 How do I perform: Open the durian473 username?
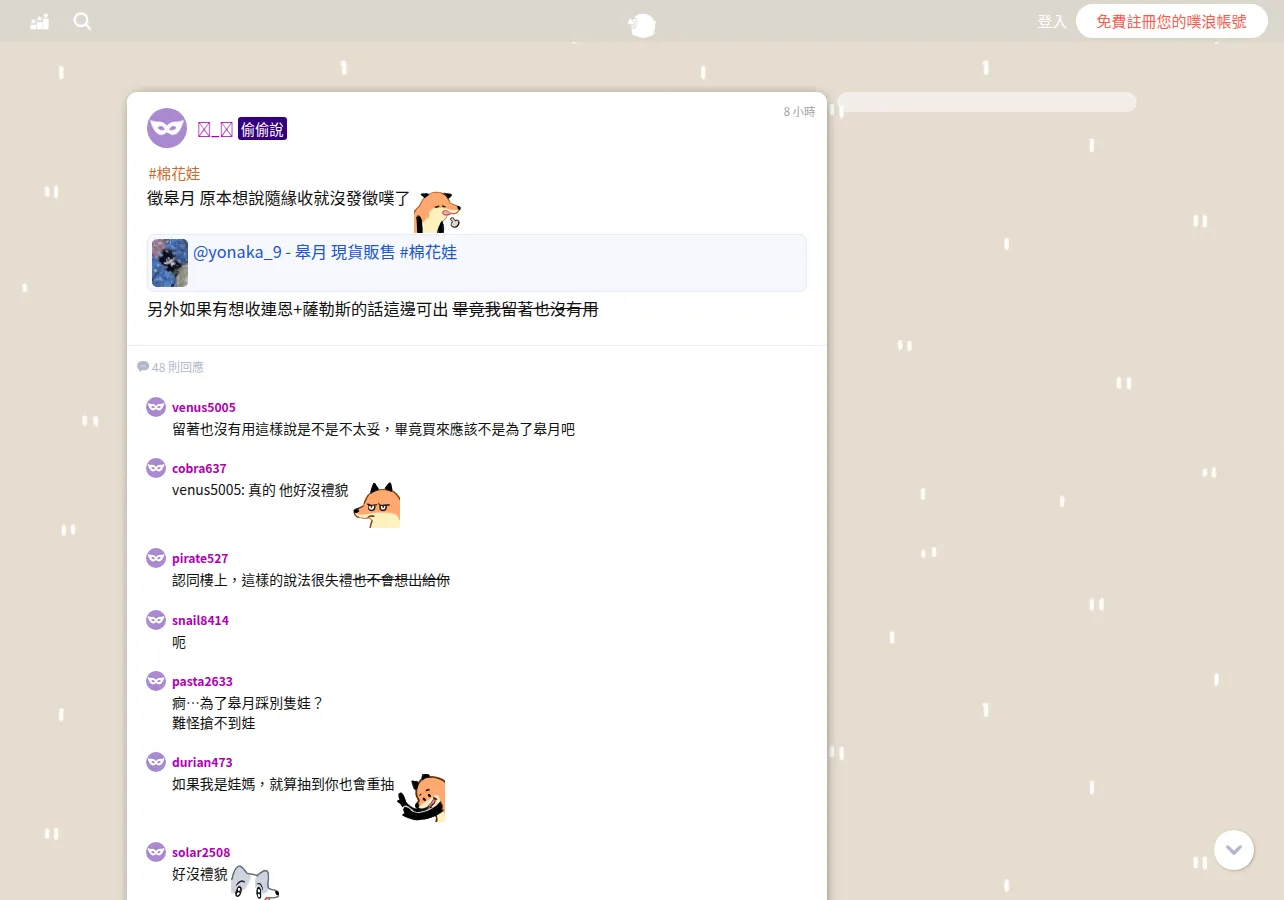[x=202, y=762]
